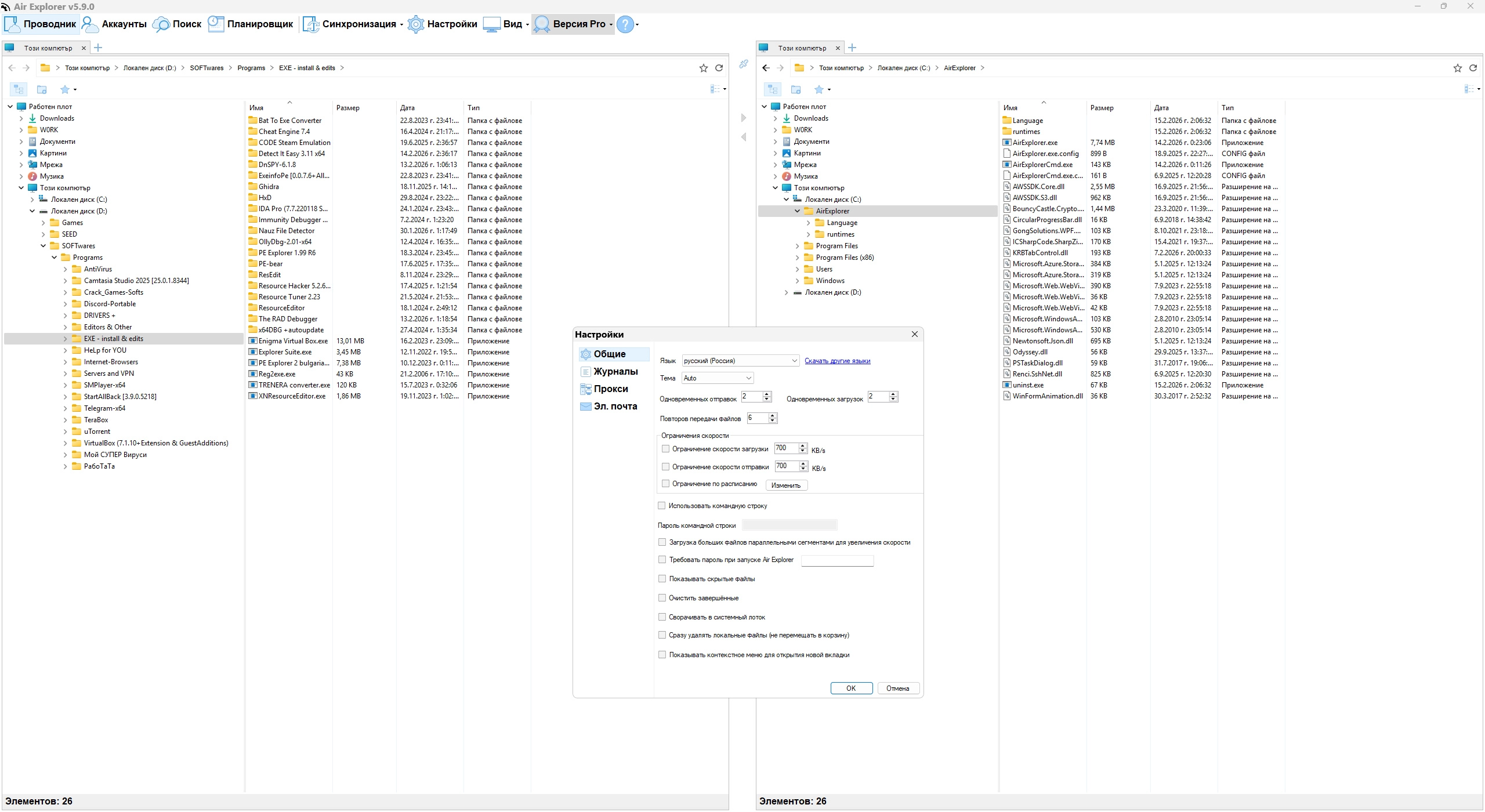Click Скачать другие языки link
The image size is (1485, 812).
837,361
